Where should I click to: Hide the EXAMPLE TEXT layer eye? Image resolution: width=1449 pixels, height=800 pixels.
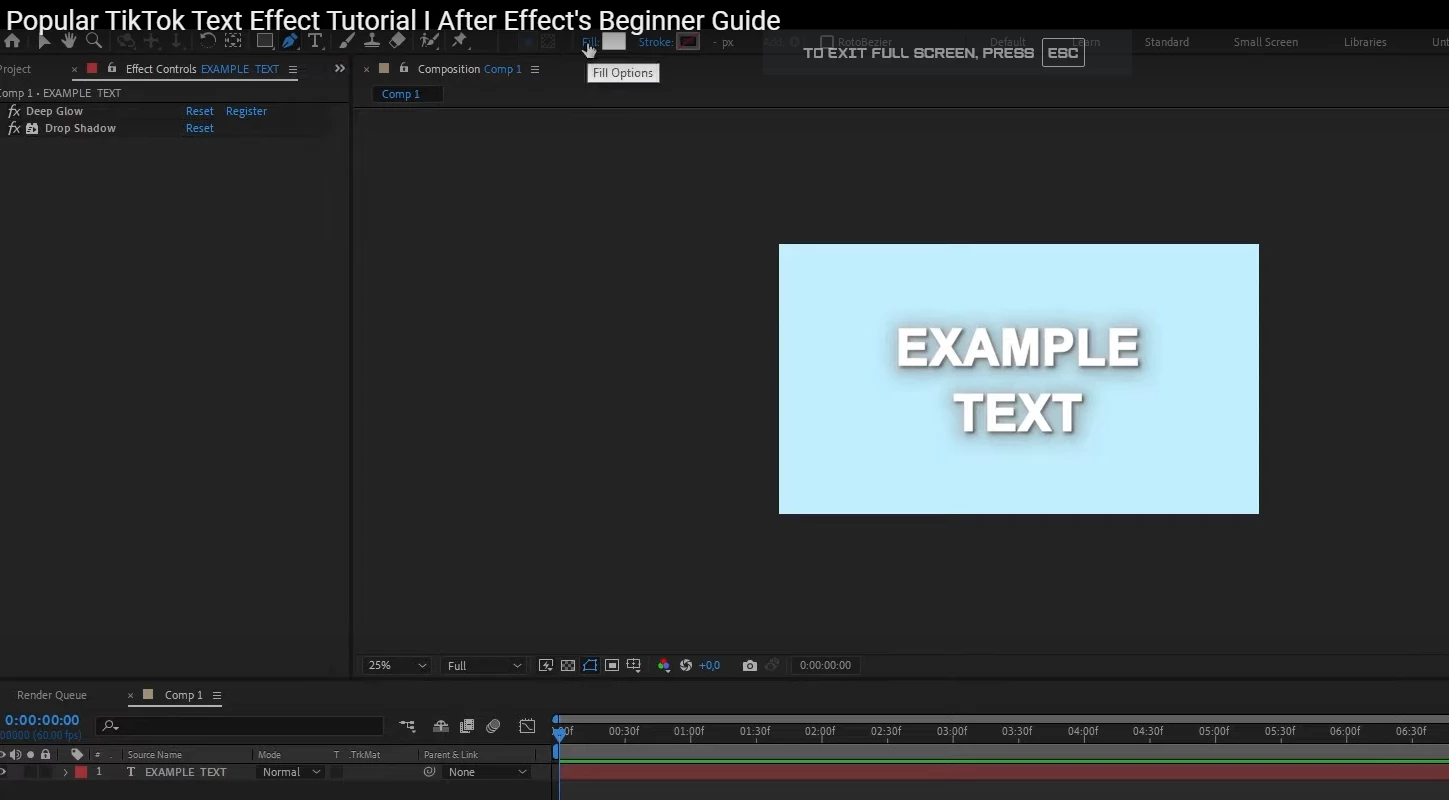click(x=3, y=772)
